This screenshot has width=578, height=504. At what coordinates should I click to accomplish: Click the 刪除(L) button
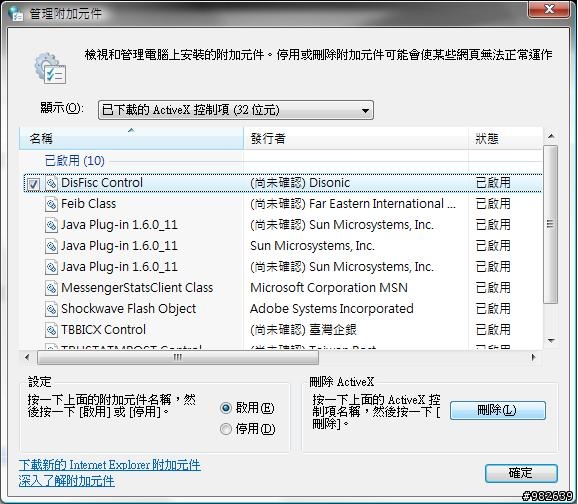(498, 410)
